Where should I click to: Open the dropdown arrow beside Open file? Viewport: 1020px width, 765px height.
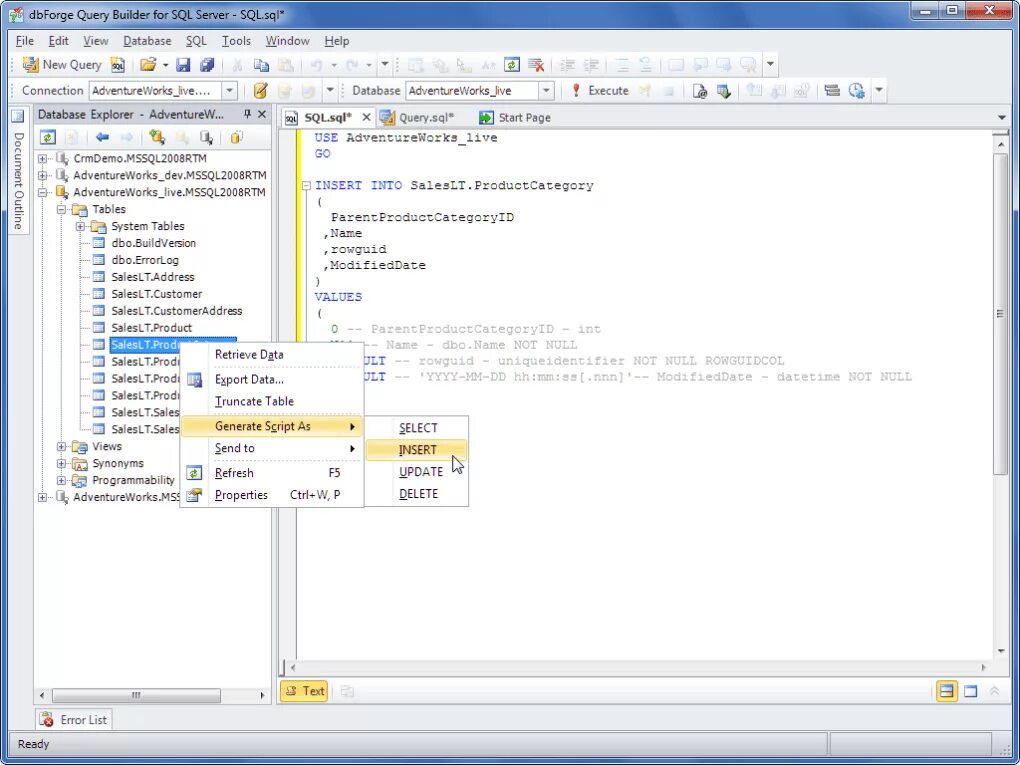[x=165, y=64]
